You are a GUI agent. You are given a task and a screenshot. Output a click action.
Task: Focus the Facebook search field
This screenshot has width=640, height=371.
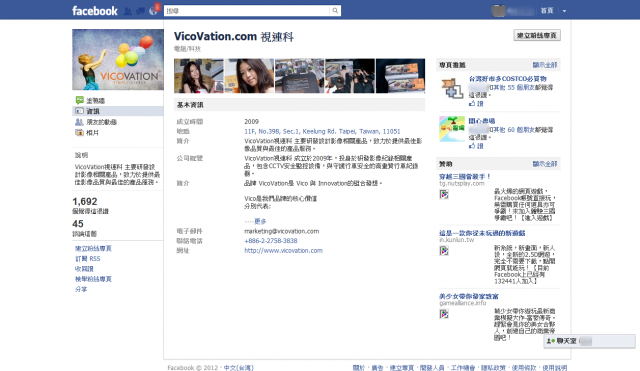point(247,11)
